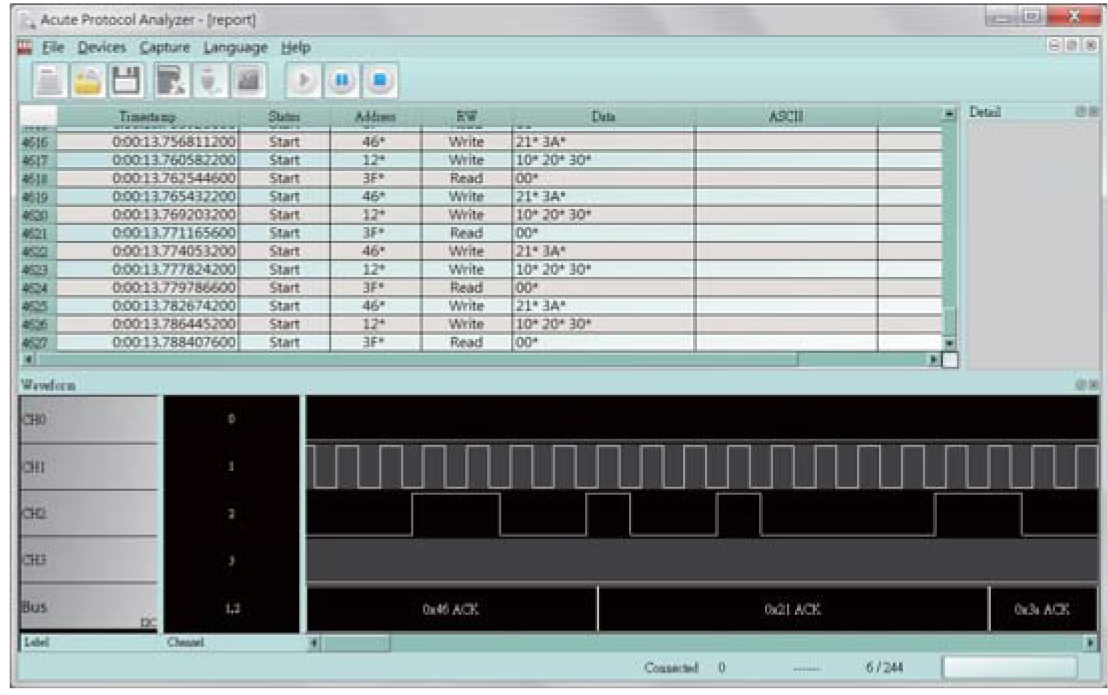The image size is (1108, 695).
Task: Click the 0x46 ACK bus segment
Action: (x=452, y=609)
